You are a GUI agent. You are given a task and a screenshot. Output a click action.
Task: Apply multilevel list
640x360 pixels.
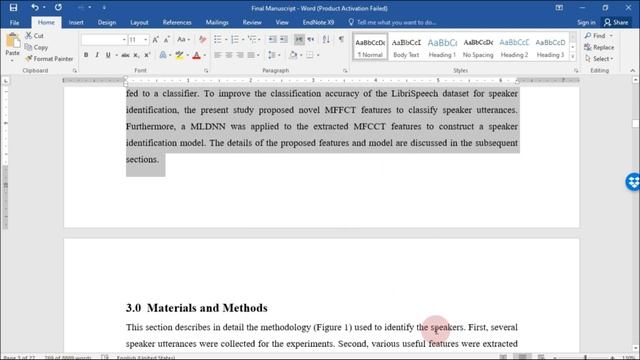point(252,40)
